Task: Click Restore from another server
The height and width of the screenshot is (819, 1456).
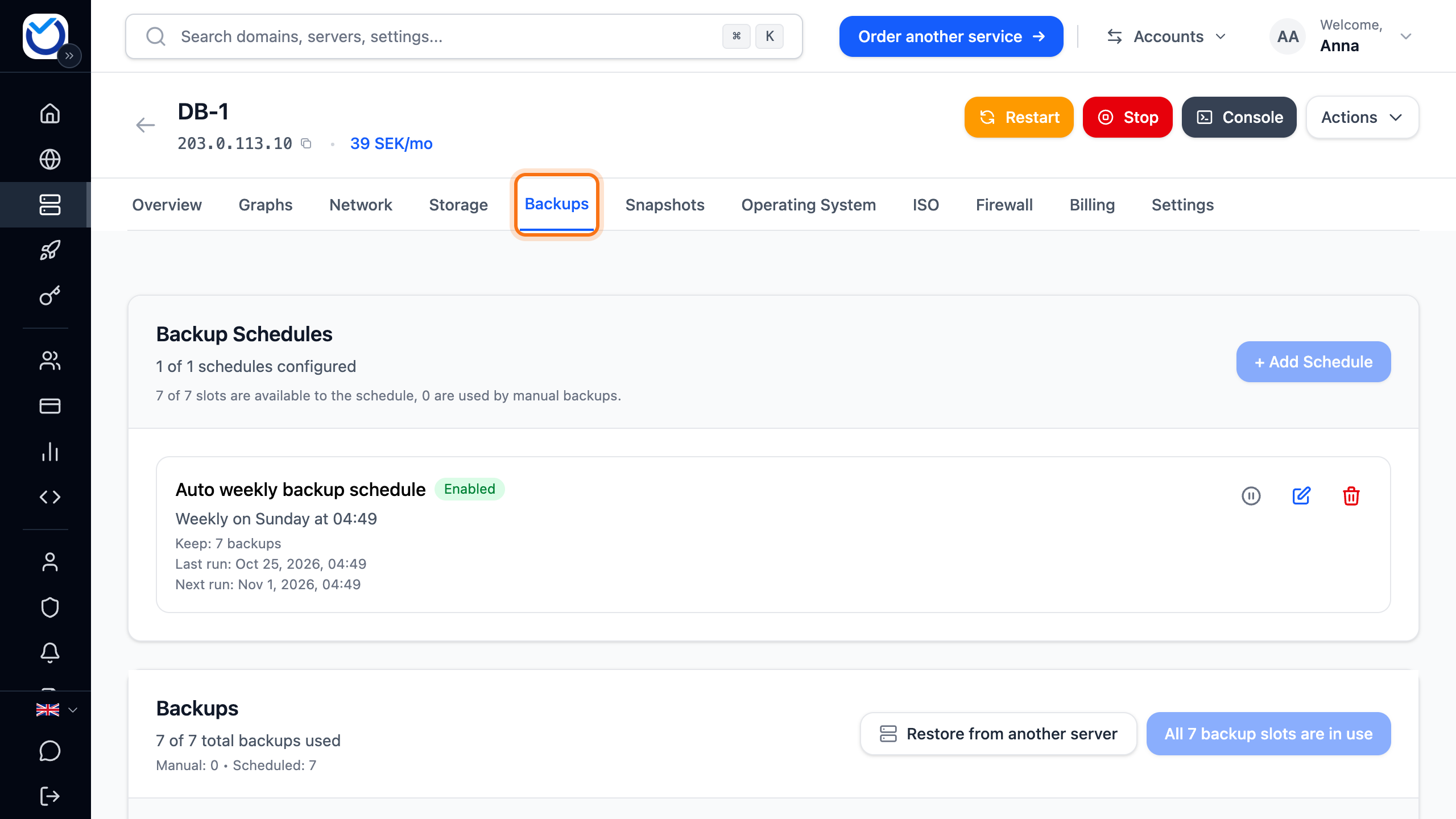Action: point(998,734)
